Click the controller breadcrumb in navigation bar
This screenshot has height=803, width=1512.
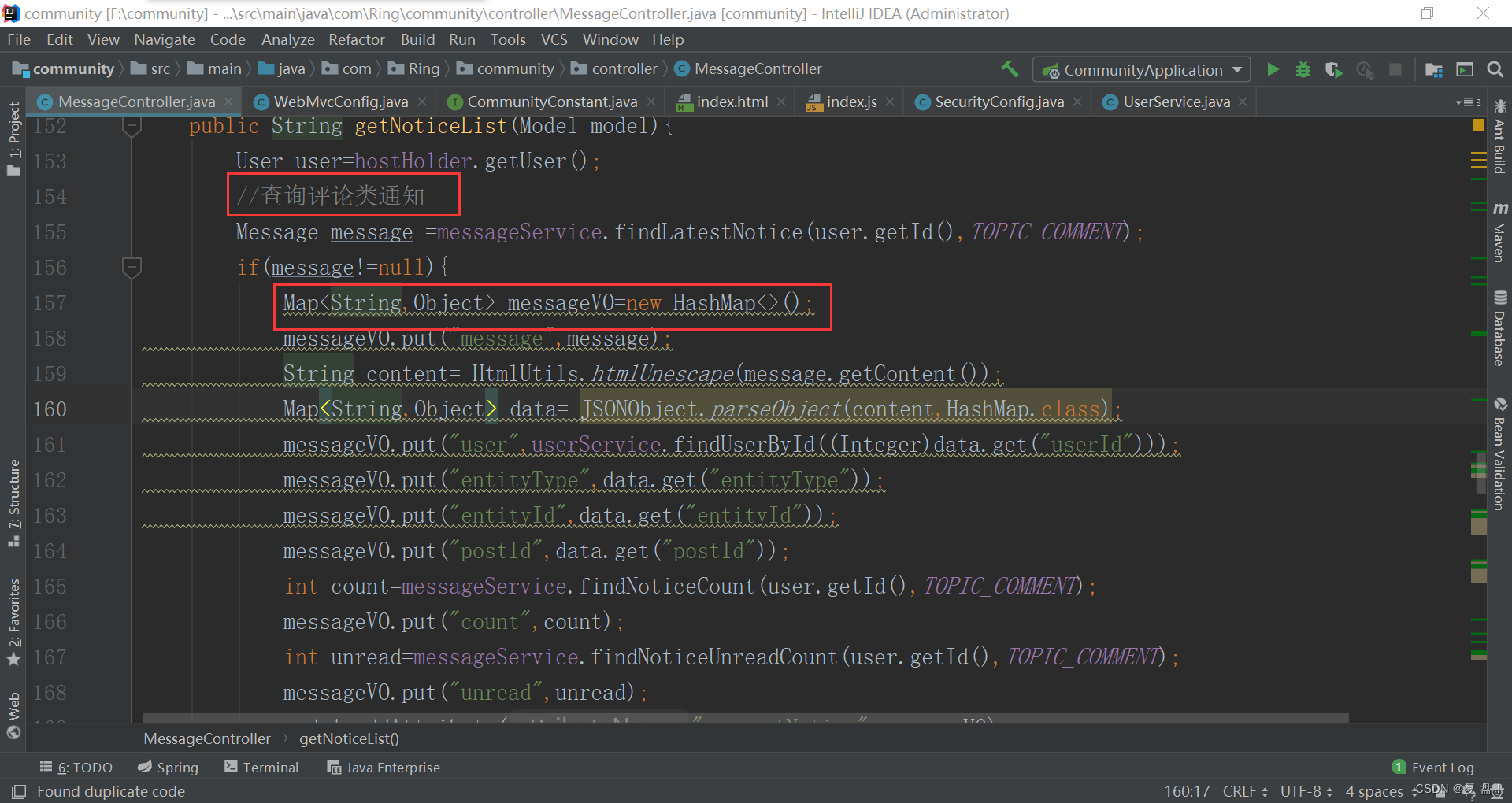624,69
